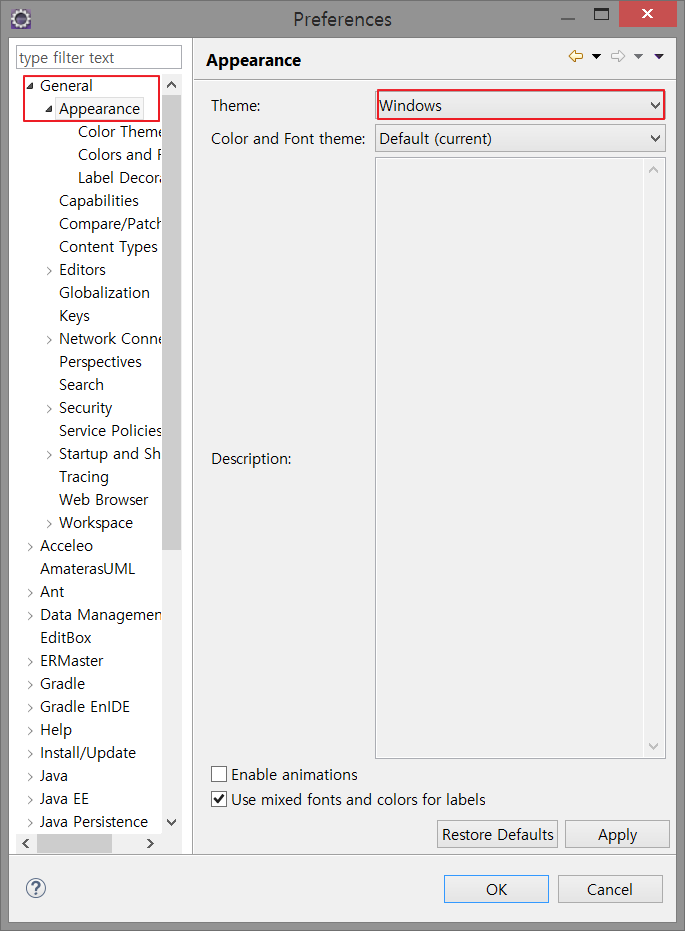The height and width of the screenshot is (931, 685).
Task: Open the forward history dropdown arrow
Action: coord(639,56)
